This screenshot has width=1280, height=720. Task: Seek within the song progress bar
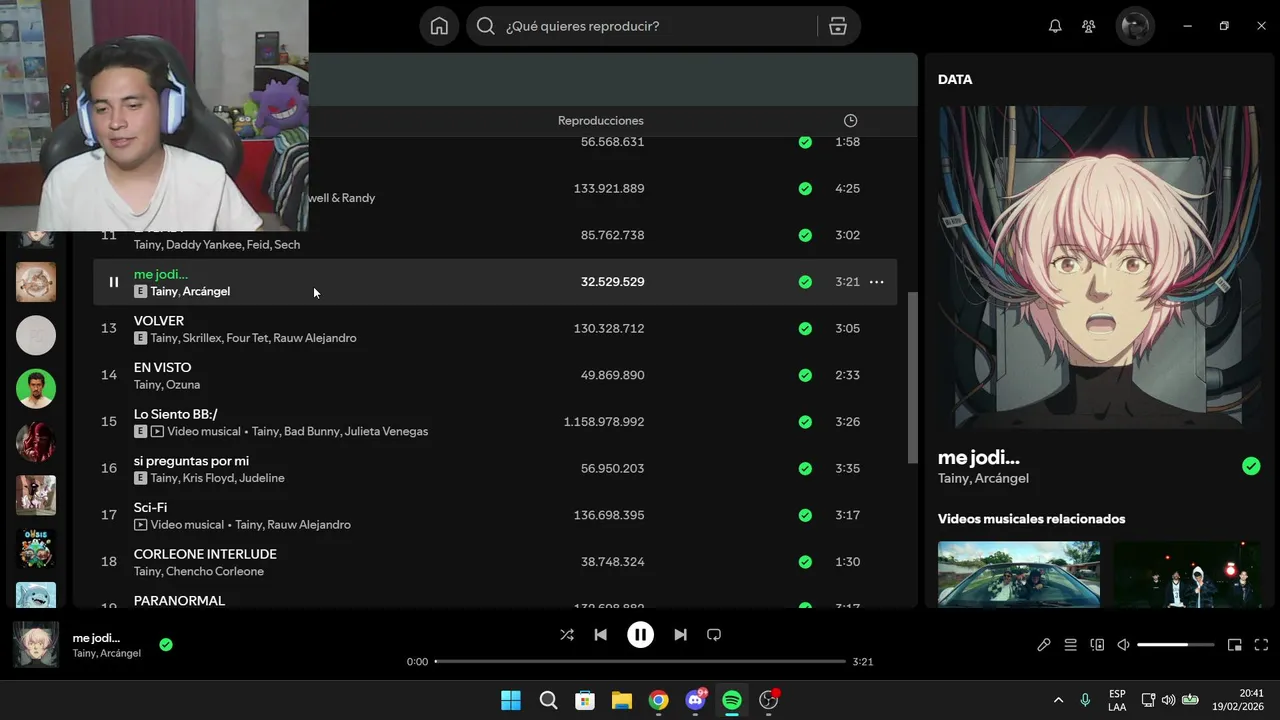640,662
